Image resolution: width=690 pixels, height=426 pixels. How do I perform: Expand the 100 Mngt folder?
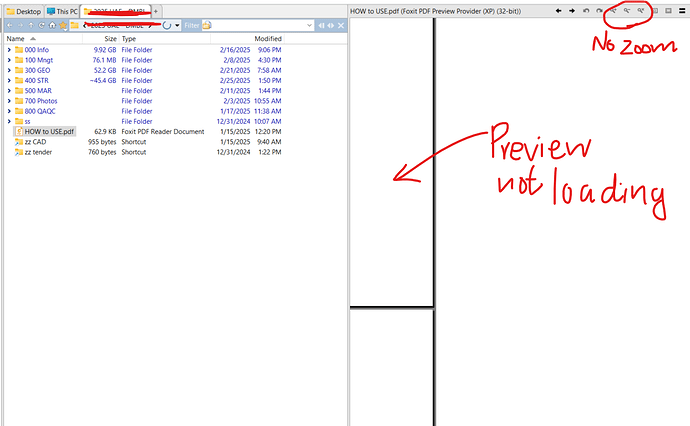9,60
